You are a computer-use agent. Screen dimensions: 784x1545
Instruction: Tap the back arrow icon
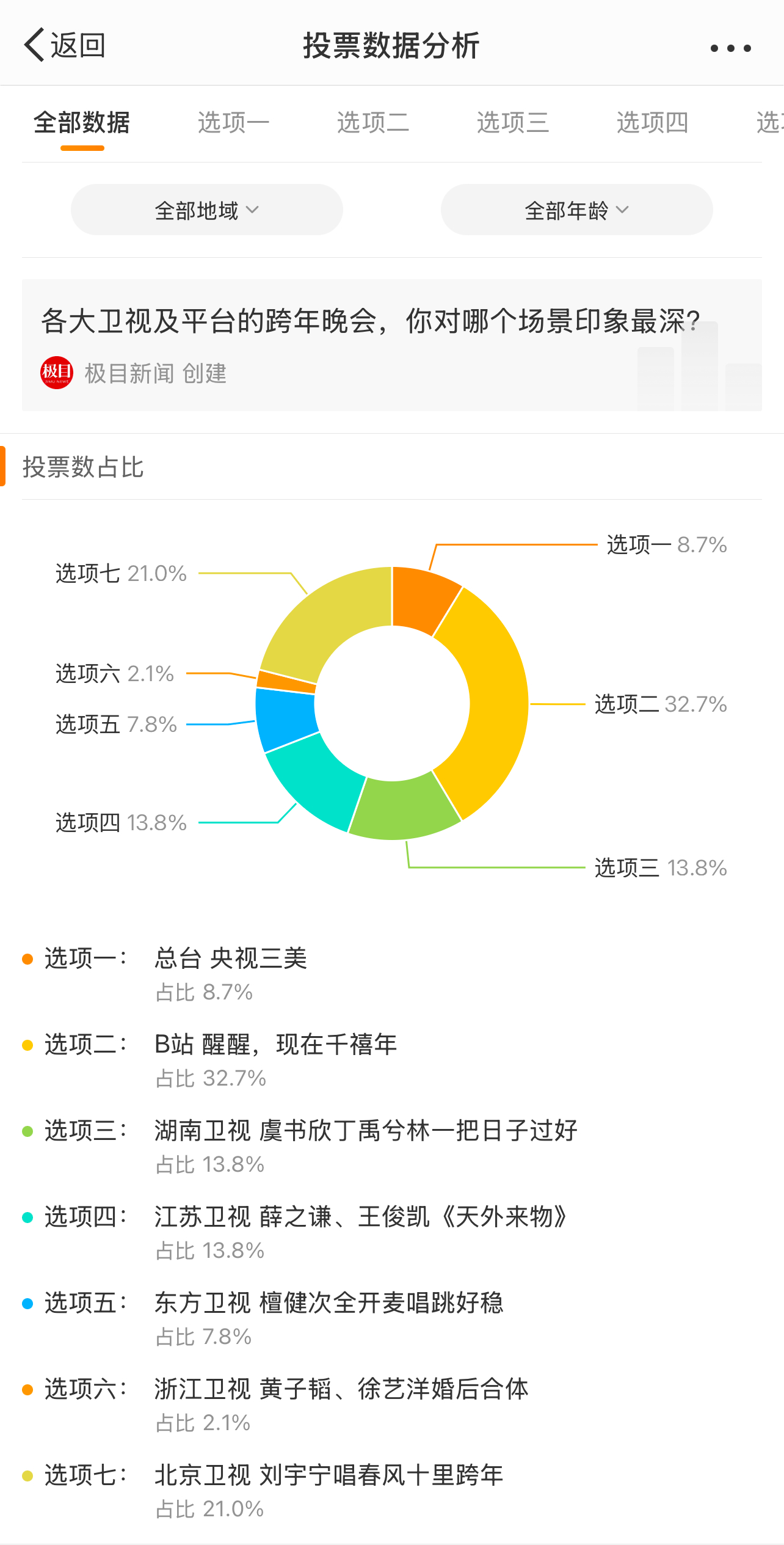click(x=34, y=45)
